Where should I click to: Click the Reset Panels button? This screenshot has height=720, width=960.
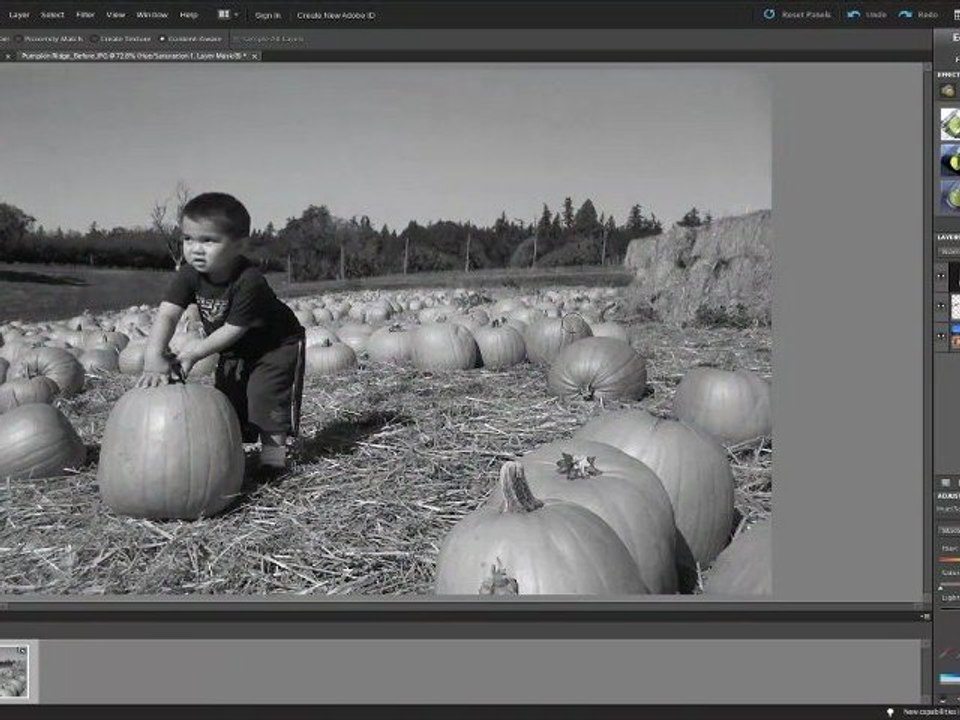pyautogui.click(x=798, y=14)
